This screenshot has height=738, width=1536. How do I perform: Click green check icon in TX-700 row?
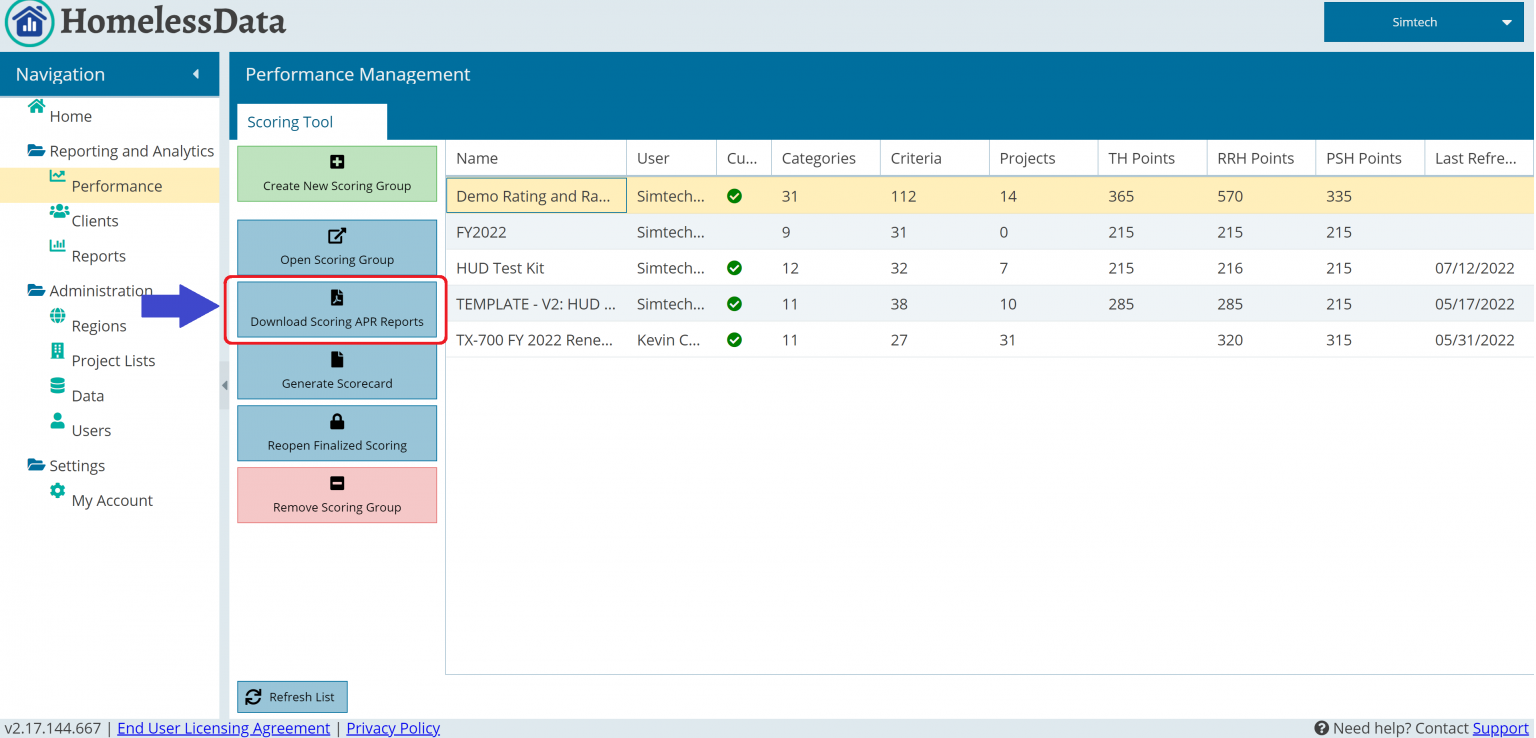coord(735,340)
